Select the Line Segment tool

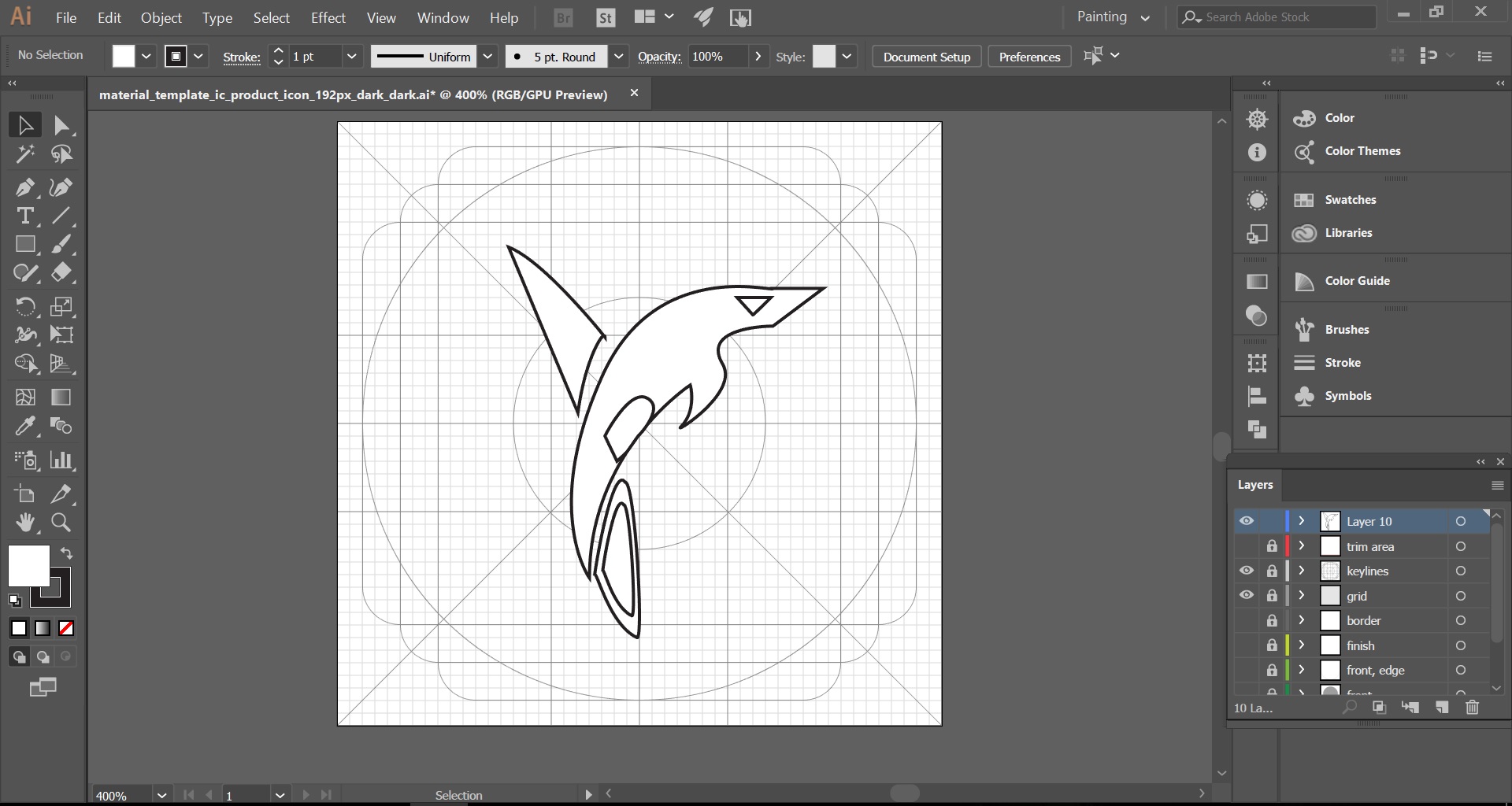[x=61, y=216]
